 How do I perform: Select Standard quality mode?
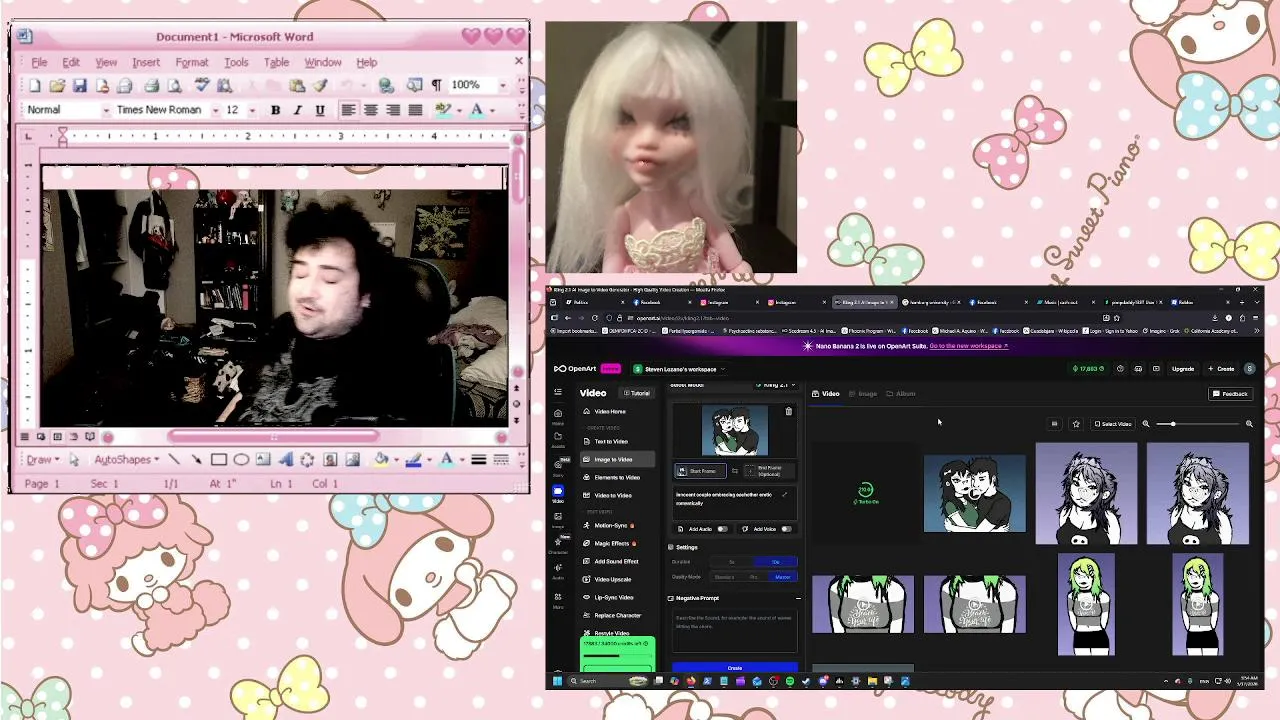(x=724, y=577)
